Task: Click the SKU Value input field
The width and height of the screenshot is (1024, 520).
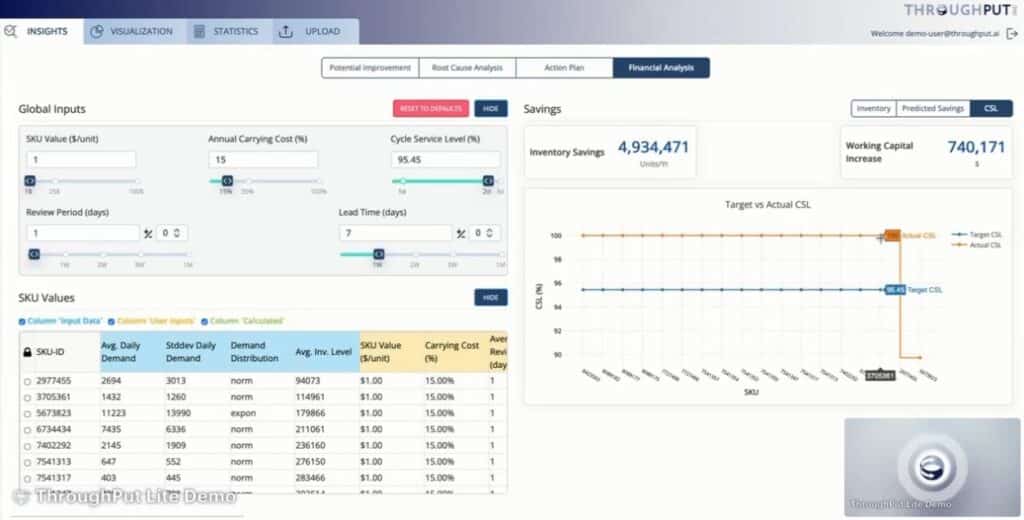Action: 82,159
